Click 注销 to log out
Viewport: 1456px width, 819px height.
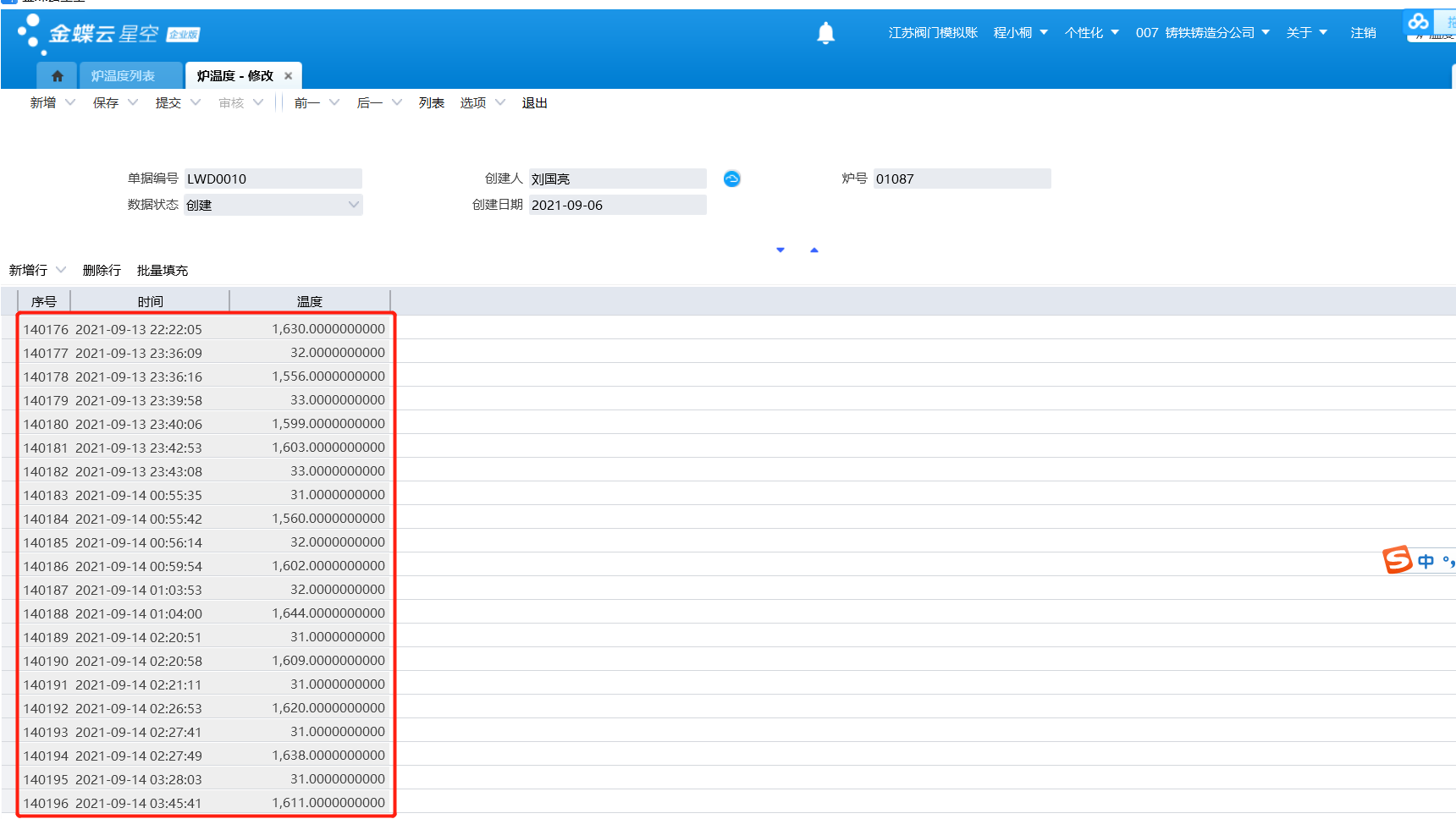click(x=1363, y=32)
